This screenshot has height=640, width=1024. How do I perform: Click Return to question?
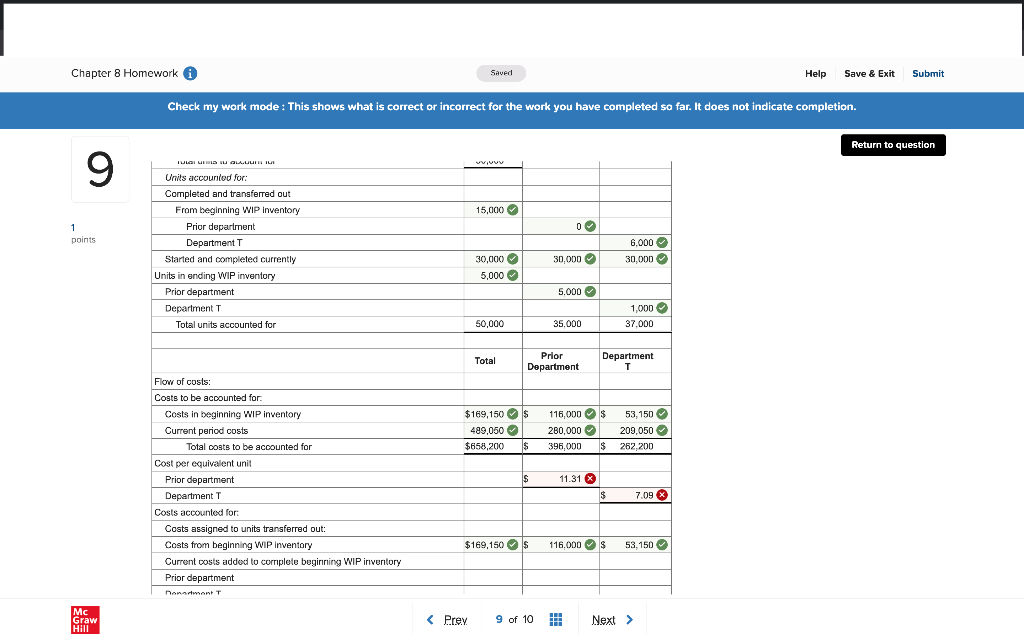click(x=892, y=144)
